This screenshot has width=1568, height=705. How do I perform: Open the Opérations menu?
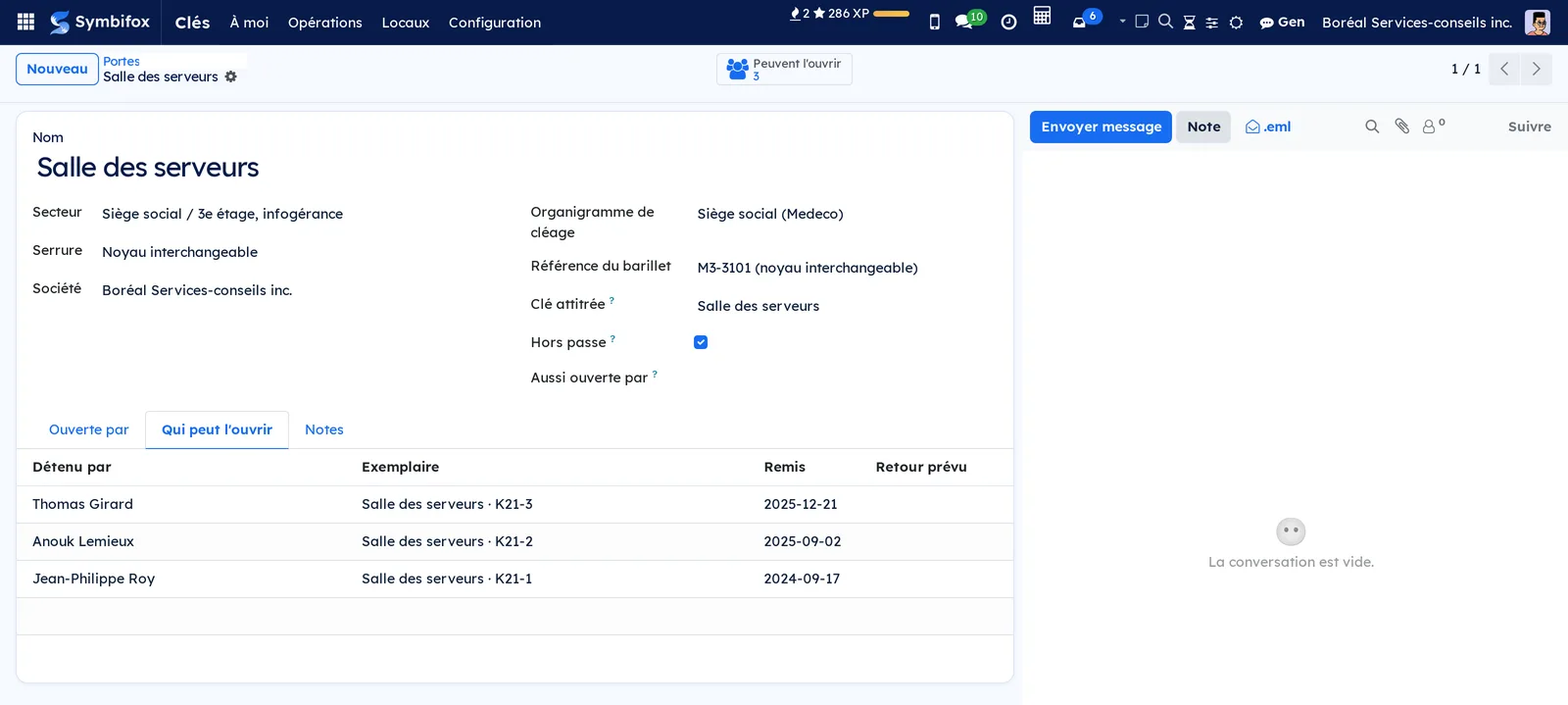pyautogui.click(x=325, y=22)
